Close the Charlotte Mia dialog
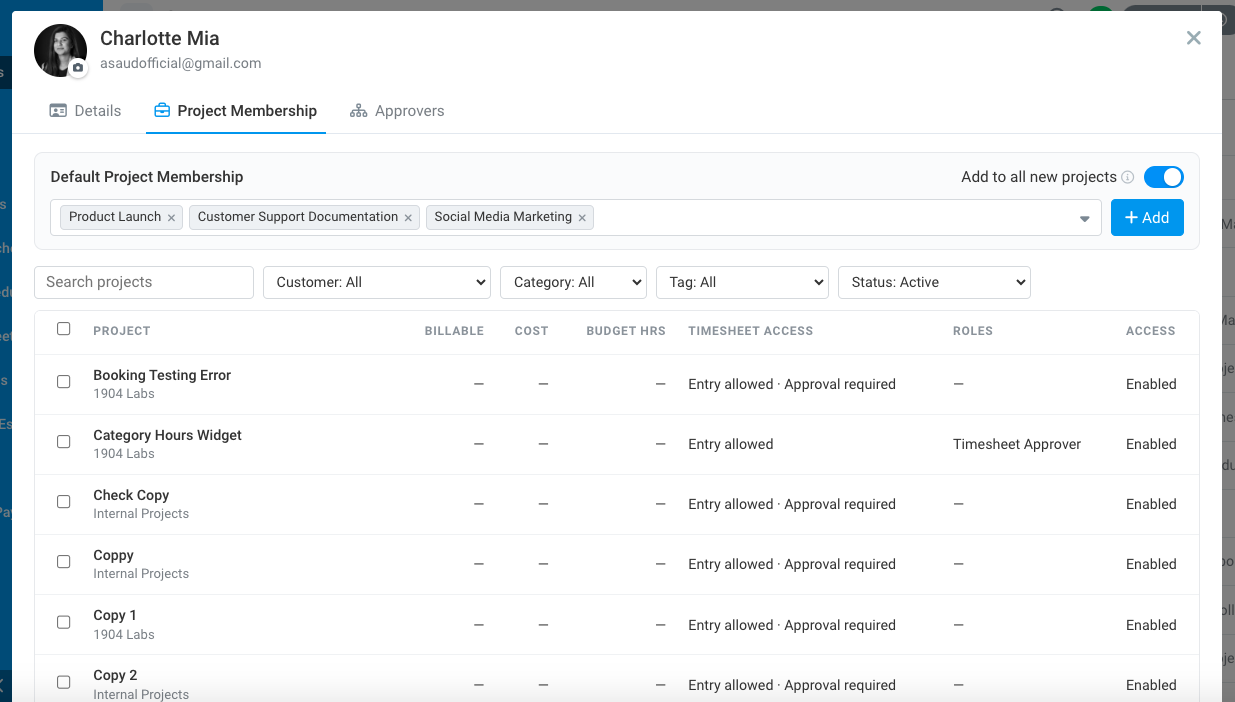Viewport: 1235px width, 702px height. point(1193,38)
